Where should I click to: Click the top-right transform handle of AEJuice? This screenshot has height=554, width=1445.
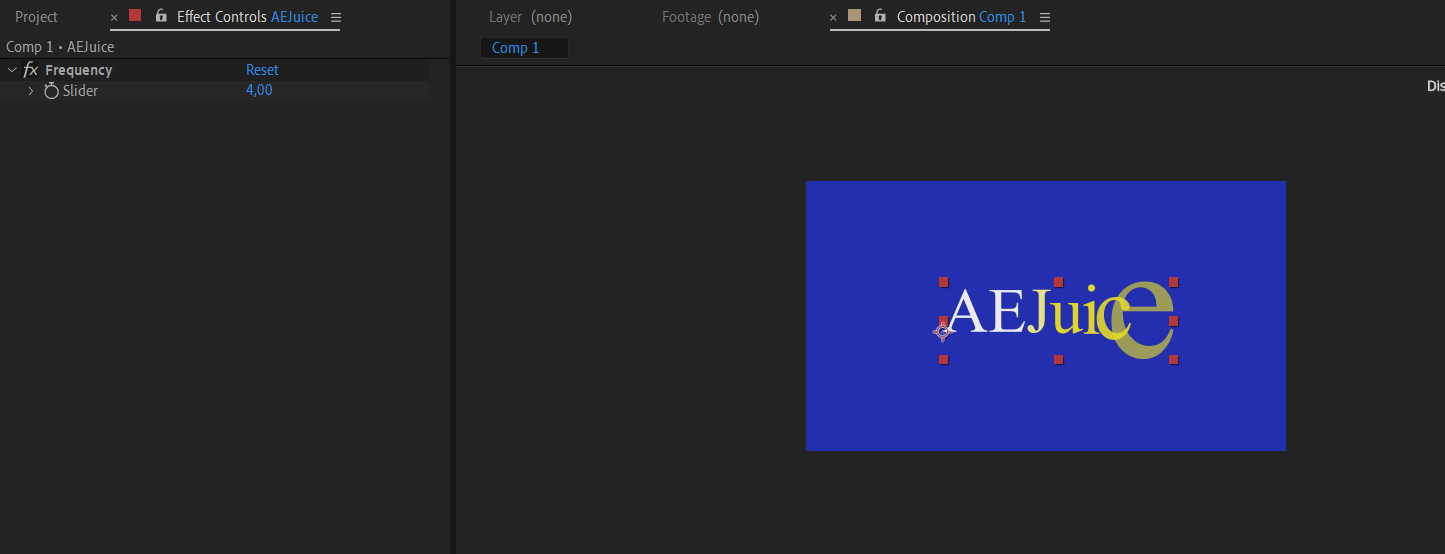pyautogui.click(x=1174, y=283)
